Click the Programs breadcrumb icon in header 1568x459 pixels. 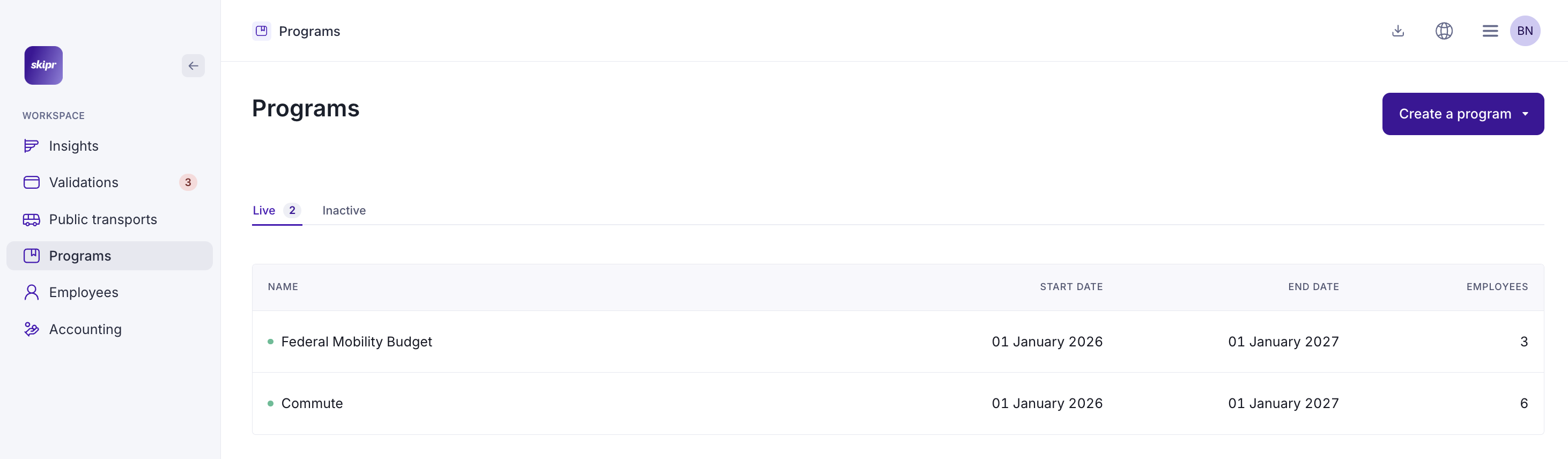click(262, 31)
